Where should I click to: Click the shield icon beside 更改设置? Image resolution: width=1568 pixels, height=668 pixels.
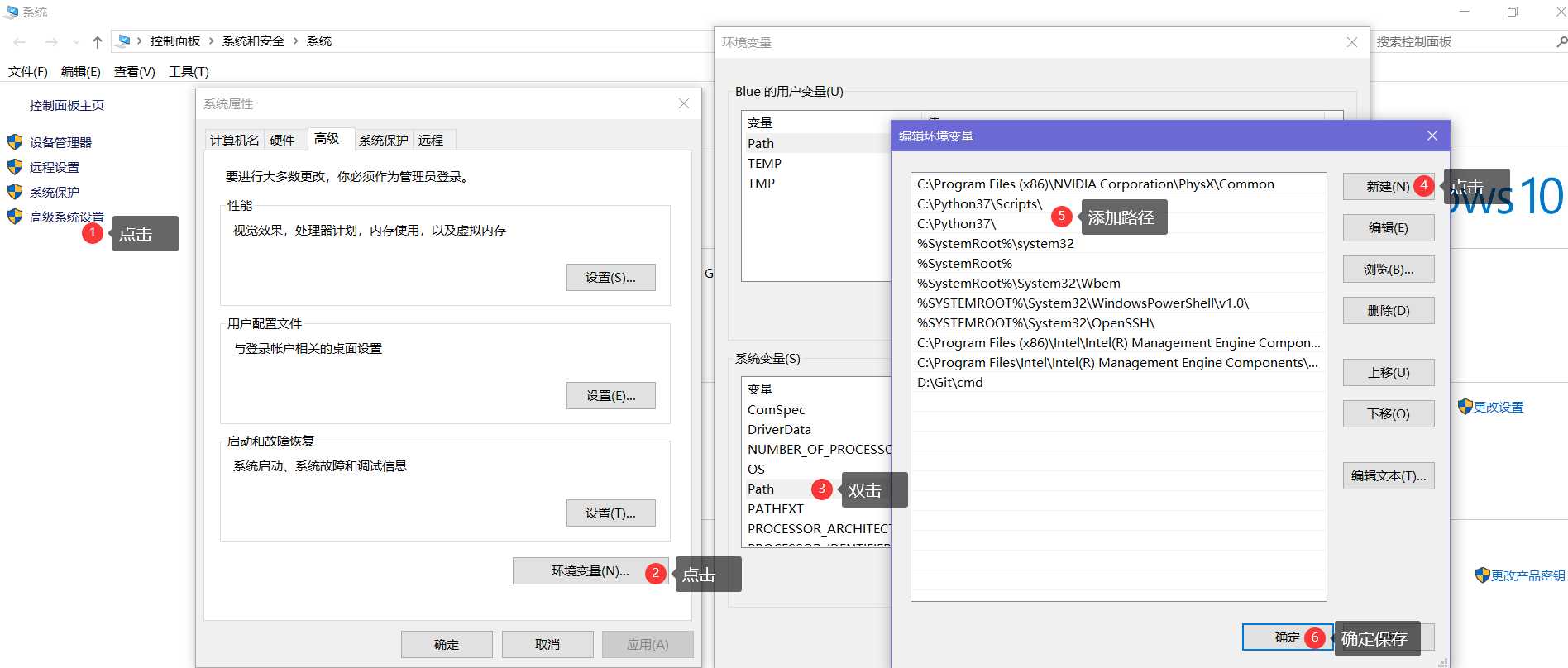[1465, 407]
